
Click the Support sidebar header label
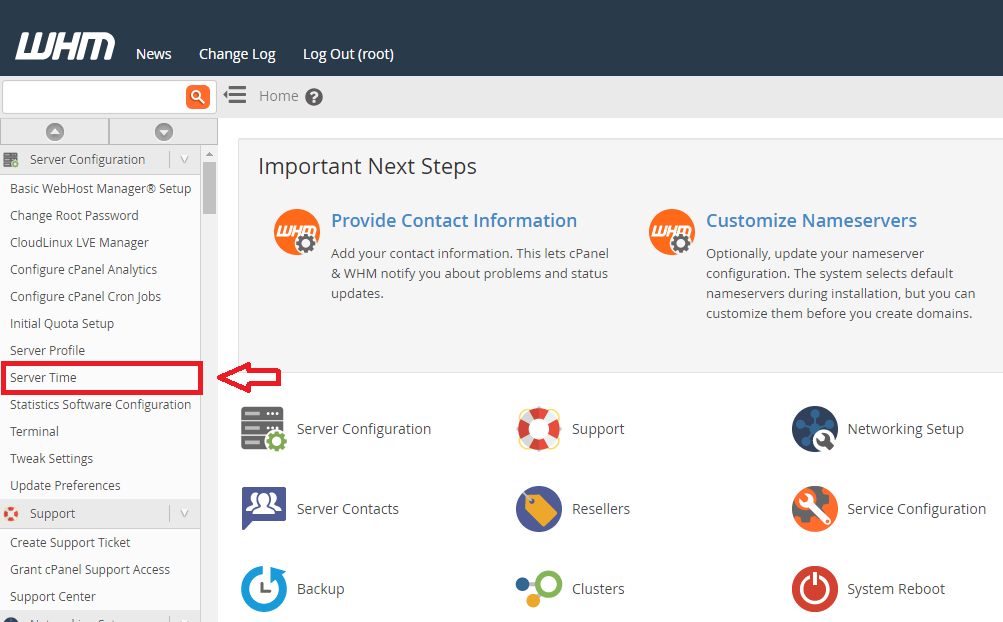(52, 513)
